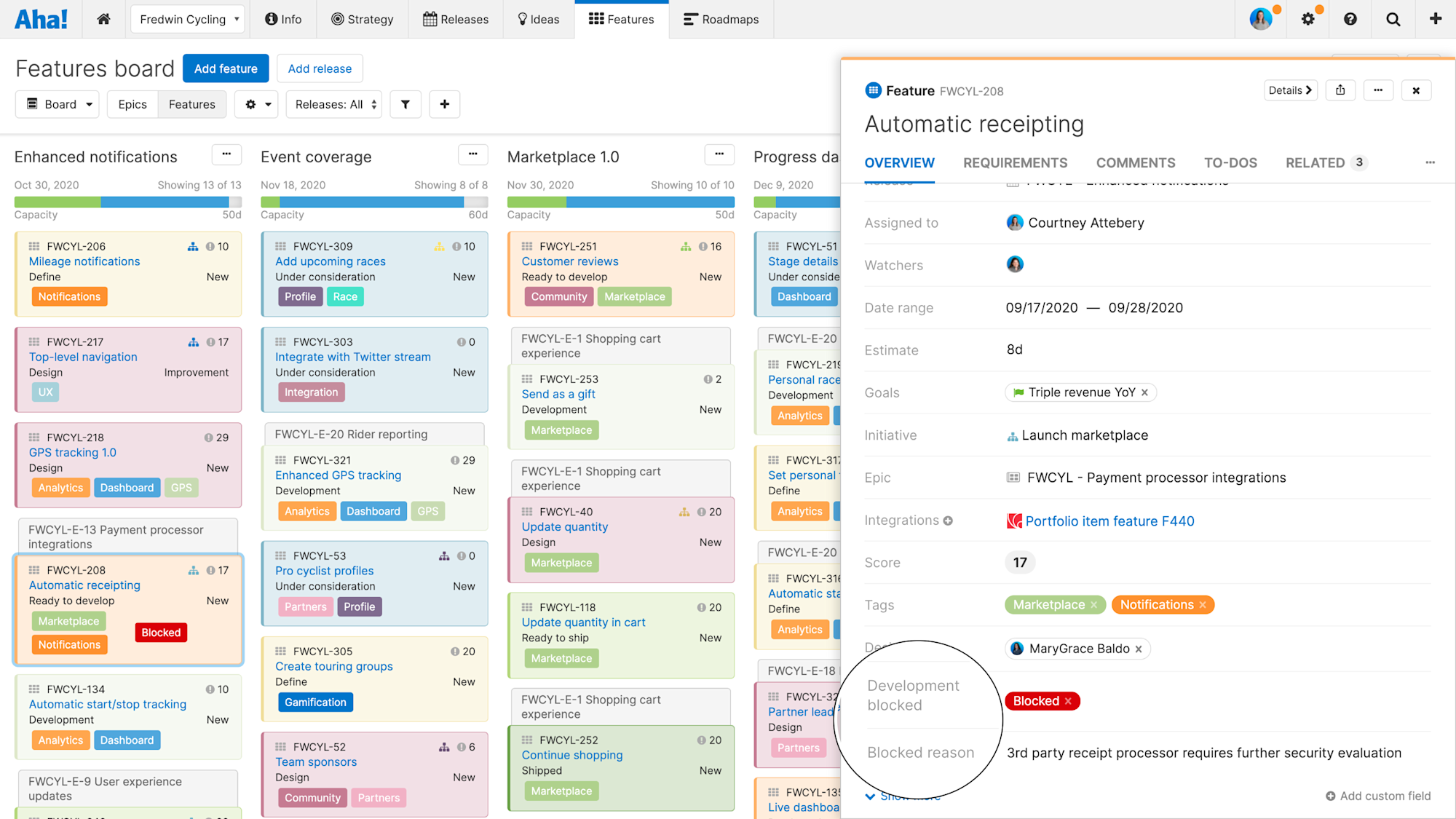Image resolution: width=1456 pixels, height=819 pixels.
Task: Click the plus icon in top-right corner
Action: click(1435, 19)
